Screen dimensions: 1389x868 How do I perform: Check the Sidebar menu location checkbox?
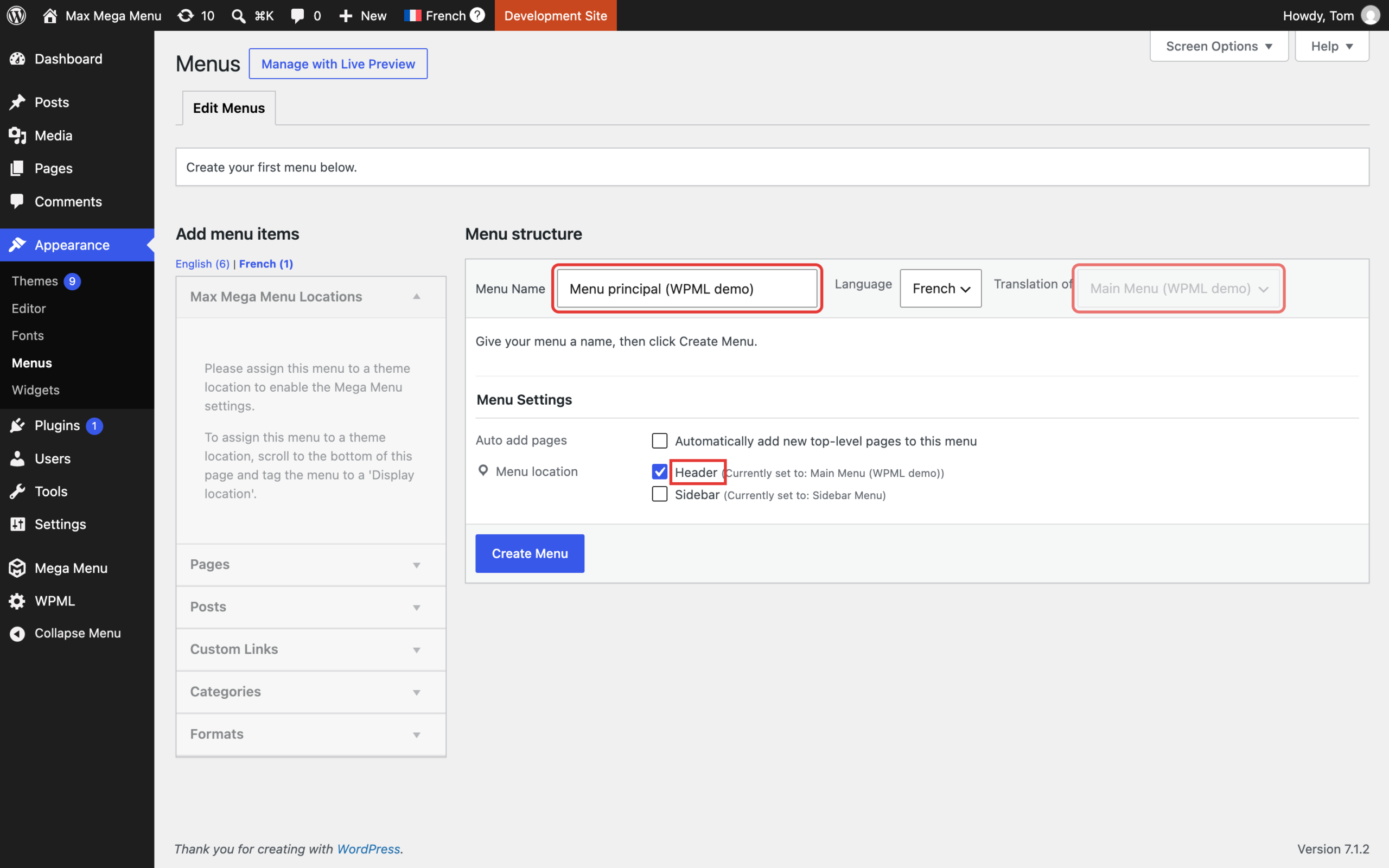(659, 494)
